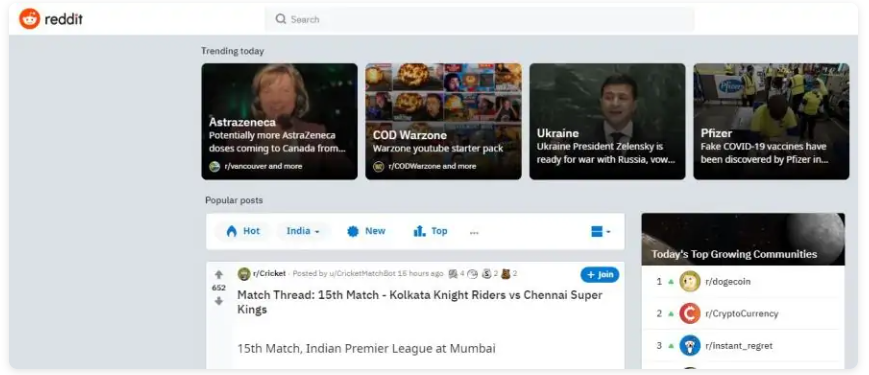Click the first award icon with count 4
Image resolution: width=869 pixels, height=375 pixels.
pos(453,274)
